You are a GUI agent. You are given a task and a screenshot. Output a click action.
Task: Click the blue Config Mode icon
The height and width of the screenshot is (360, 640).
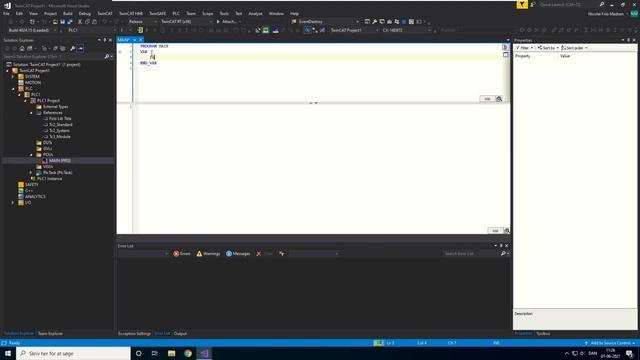276,30
